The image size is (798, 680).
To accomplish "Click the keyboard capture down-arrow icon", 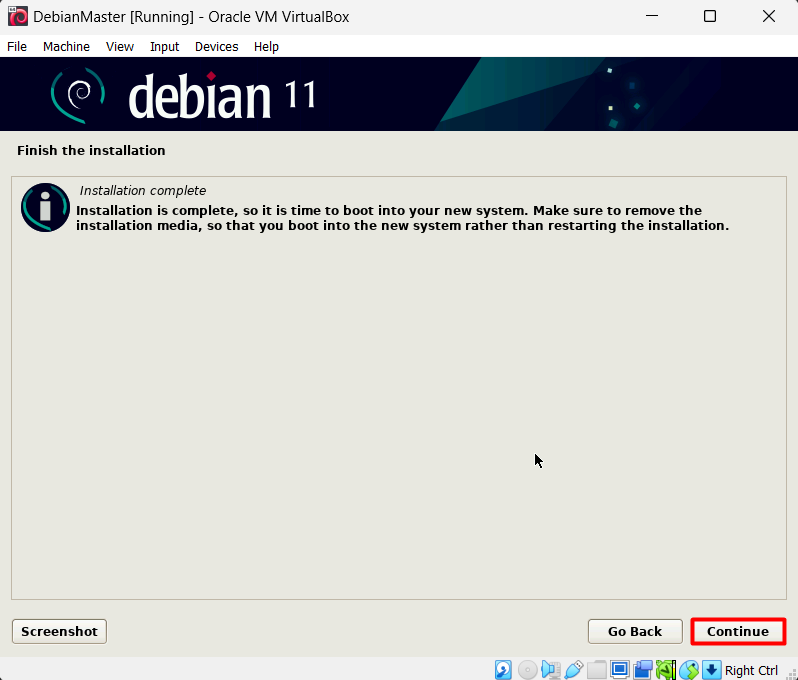I will click(711, 670).
